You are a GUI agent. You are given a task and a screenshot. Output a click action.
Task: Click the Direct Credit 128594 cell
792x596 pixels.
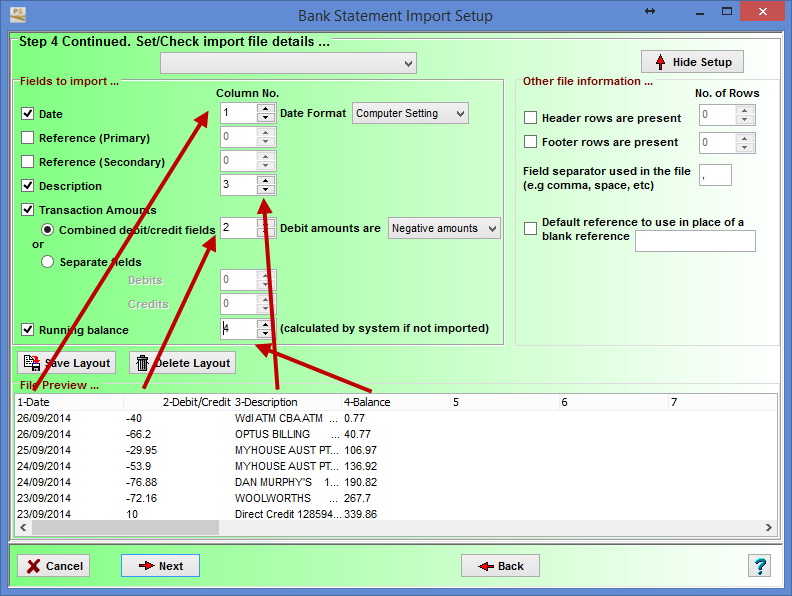click(x=286, y=514)
